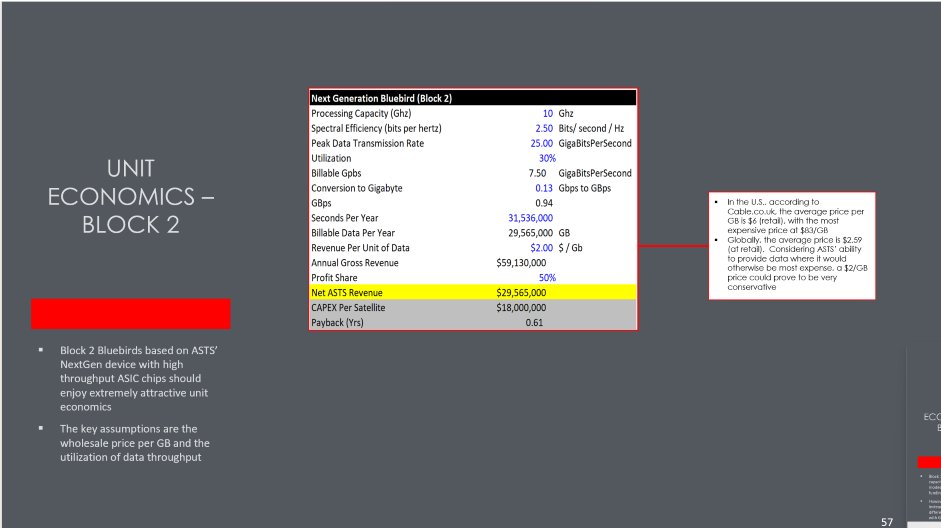Click the Billable Gpbs value '7.50'
This screenshot has height=528, width=941.
tap(537, 173)
